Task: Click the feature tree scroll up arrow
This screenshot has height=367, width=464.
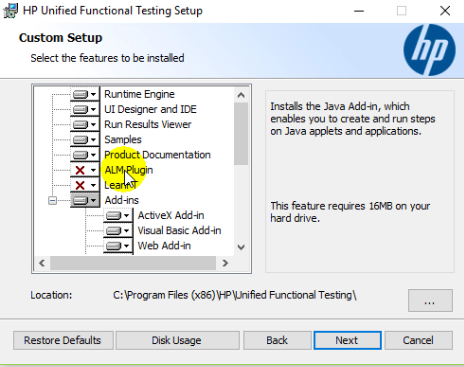Action: [241, 95]
